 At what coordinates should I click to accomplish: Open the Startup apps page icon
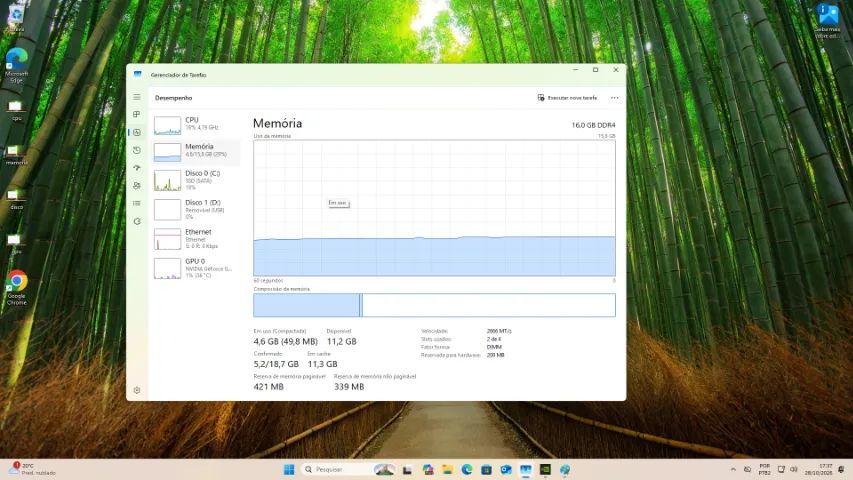click(x=137, y=168)
